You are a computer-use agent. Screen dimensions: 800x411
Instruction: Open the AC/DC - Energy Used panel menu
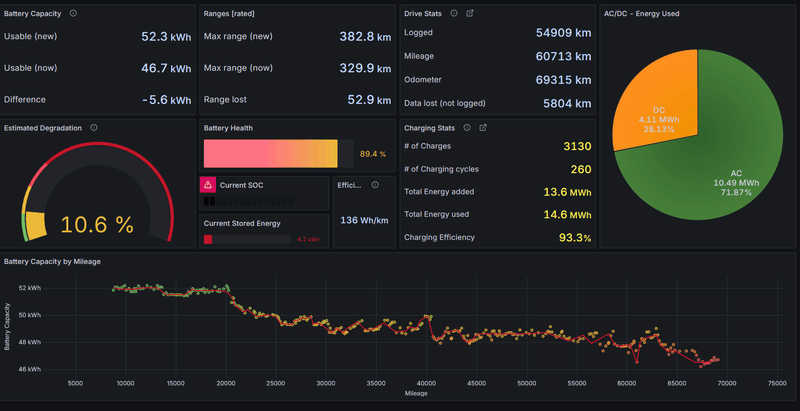coord(642,13)
